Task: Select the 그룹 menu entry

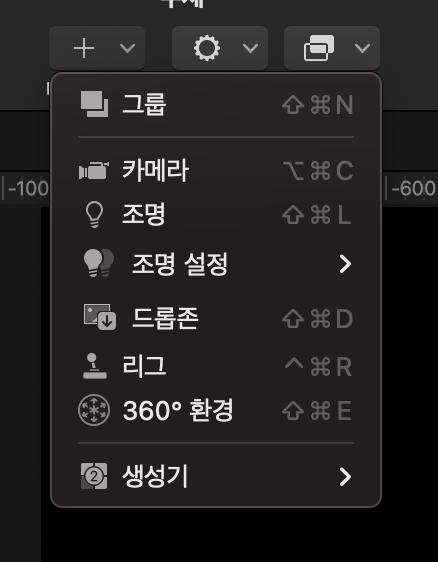Action: (216, 105)
